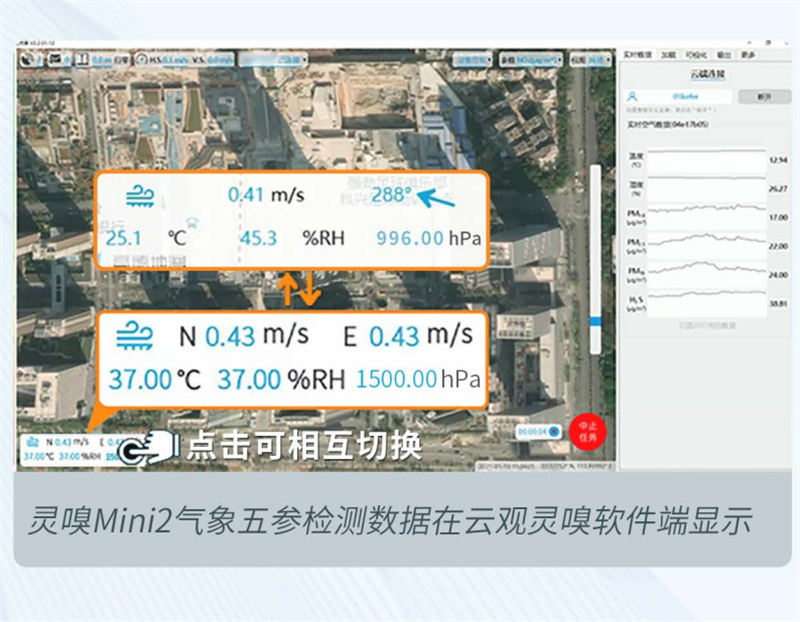The height and width of the screenshot is (622, 800).
Task: Switch to the 实时数据 tab
Action: click(x=638, y=55)
